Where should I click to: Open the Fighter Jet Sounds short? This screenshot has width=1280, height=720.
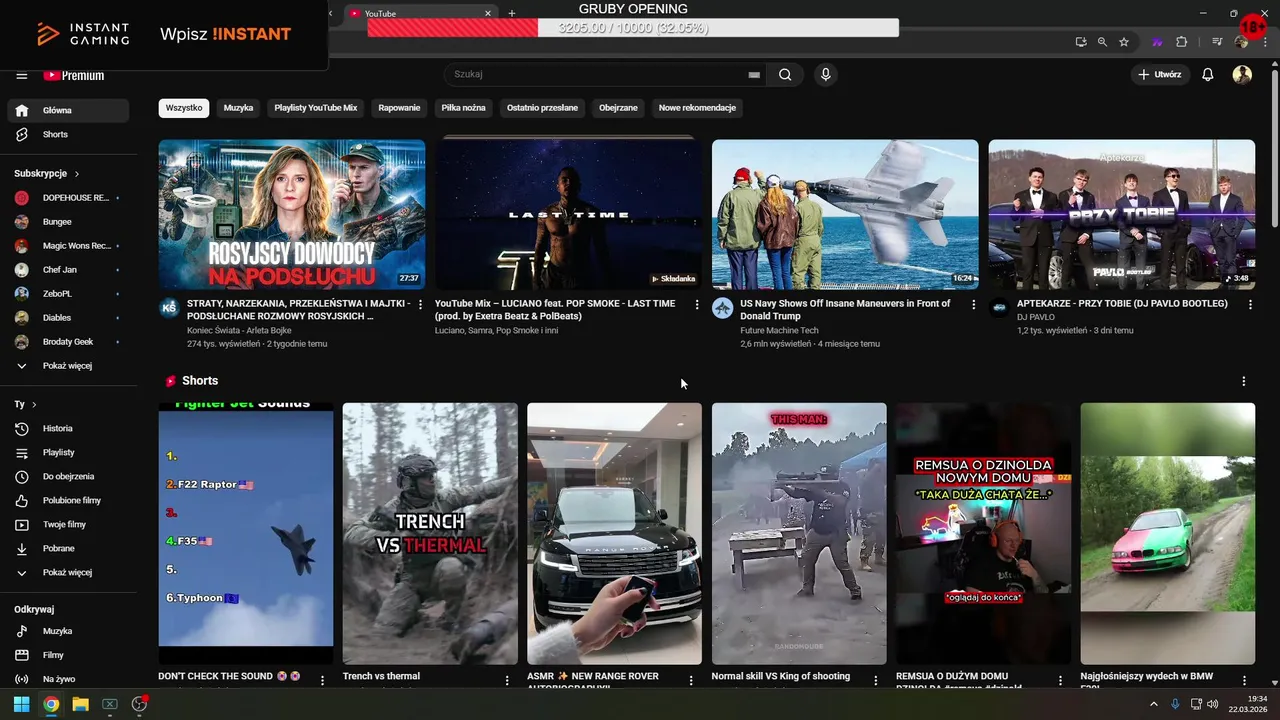coord(246,534)
